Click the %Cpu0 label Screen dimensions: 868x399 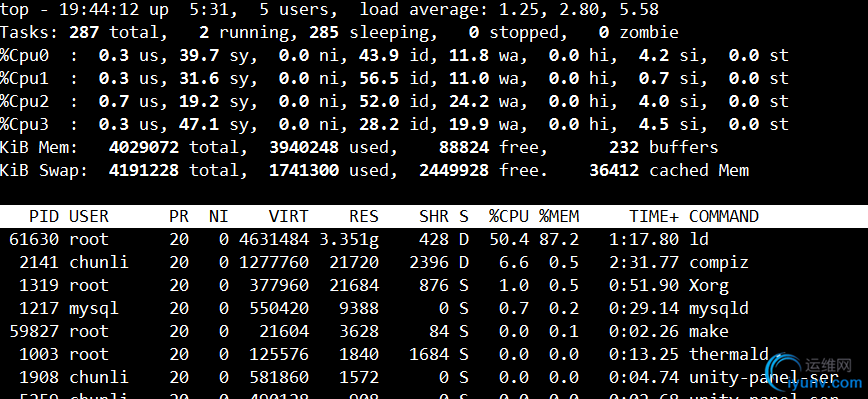coord(24,55)
